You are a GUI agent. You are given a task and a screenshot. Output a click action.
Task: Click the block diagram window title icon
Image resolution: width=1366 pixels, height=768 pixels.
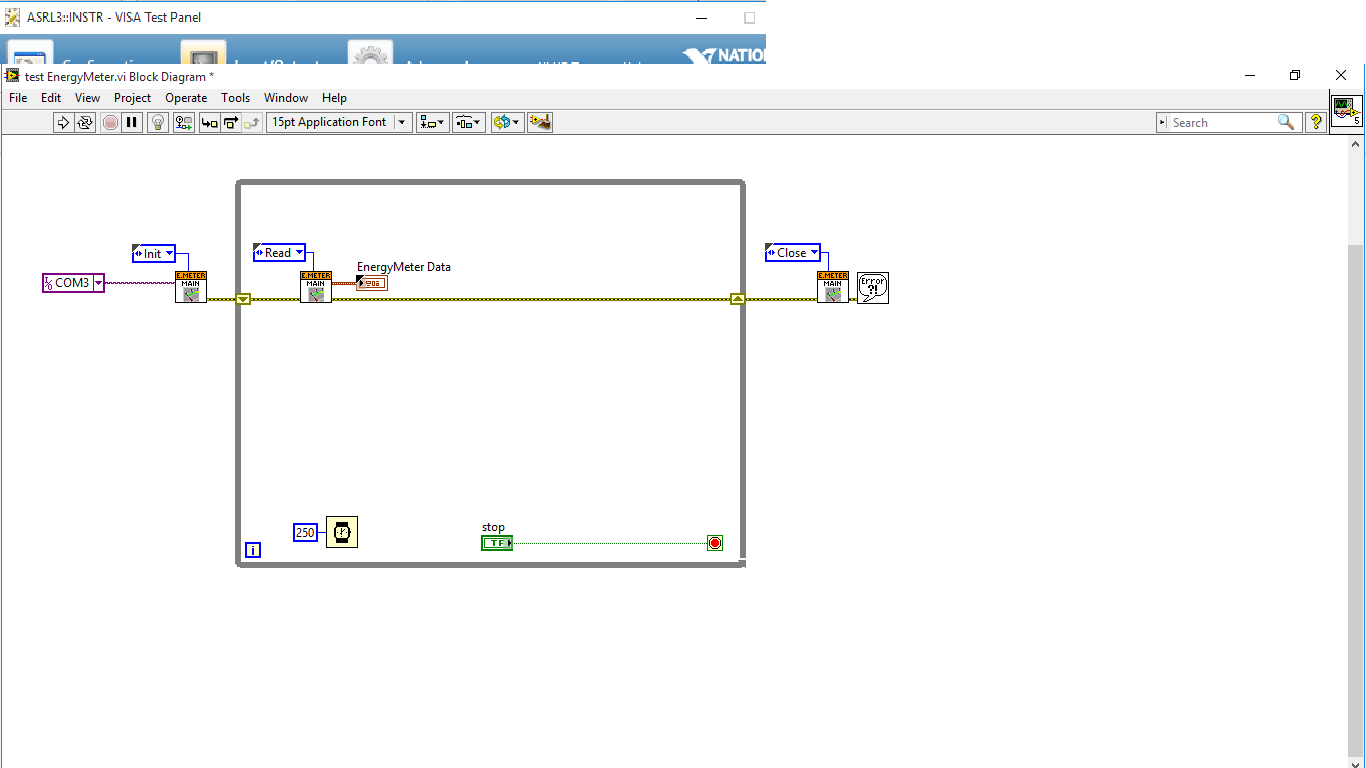point(13,76)
